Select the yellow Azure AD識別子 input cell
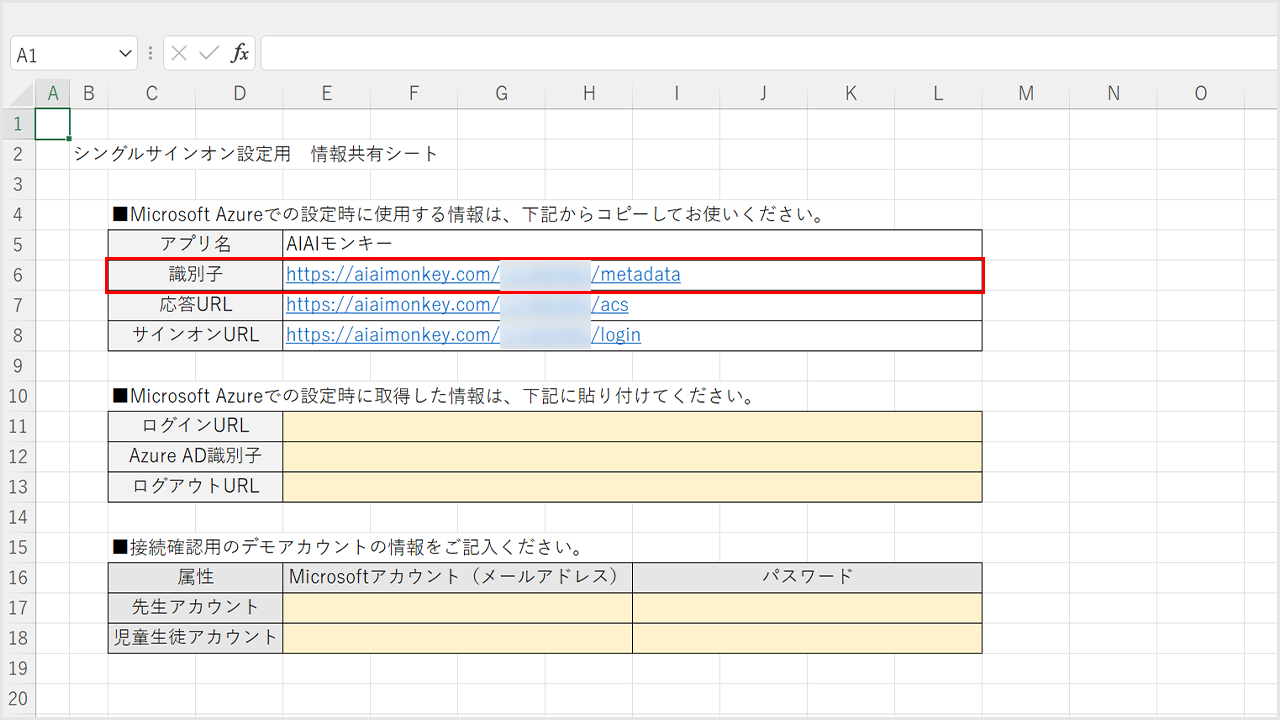The width and height of the screenshot is (1280, 720). [x=632, y=456]
